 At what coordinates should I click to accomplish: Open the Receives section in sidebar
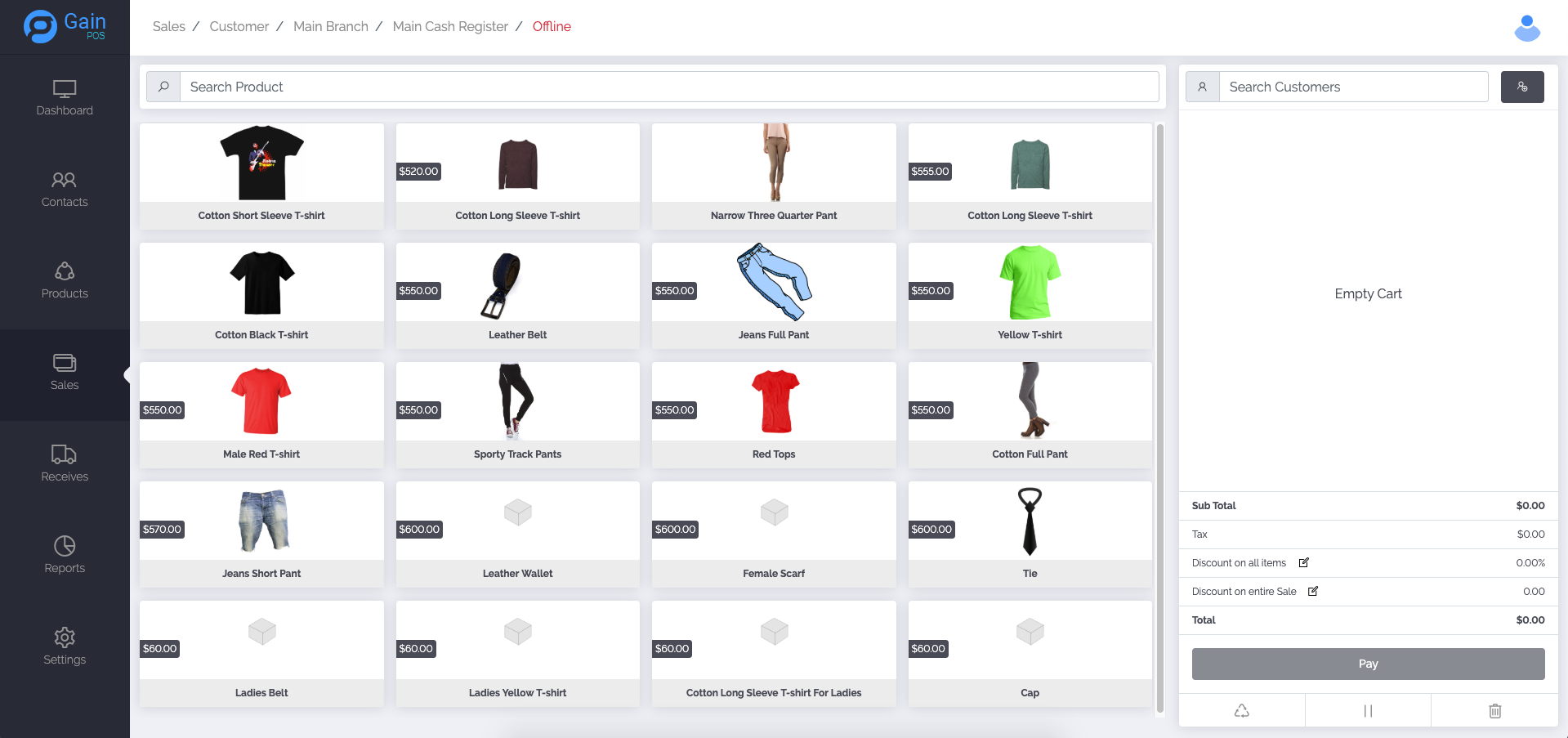point(65,464)
